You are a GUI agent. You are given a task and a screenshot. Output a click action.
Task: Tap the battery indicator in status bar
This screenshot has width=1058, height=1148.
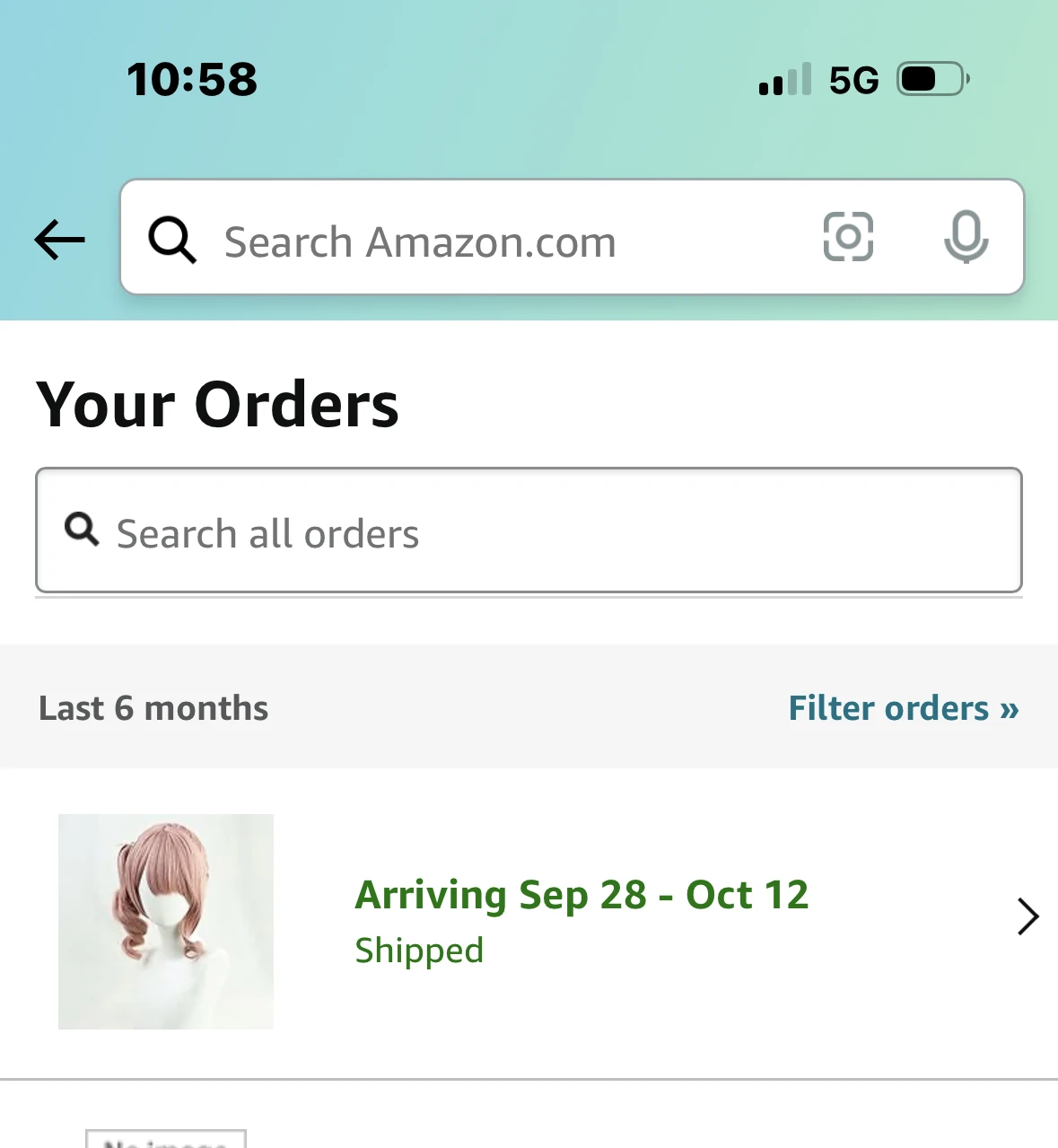pos(933,79)
